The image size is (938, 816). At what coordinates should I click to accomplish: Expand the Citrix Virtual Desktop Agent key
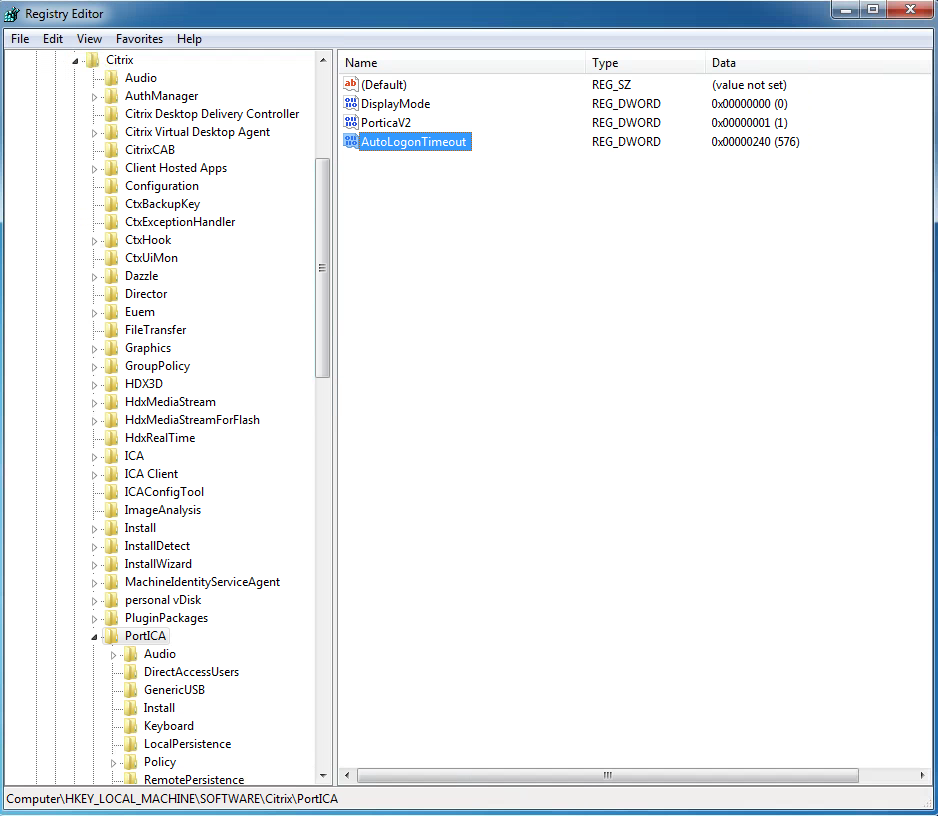tap(94, 133)
